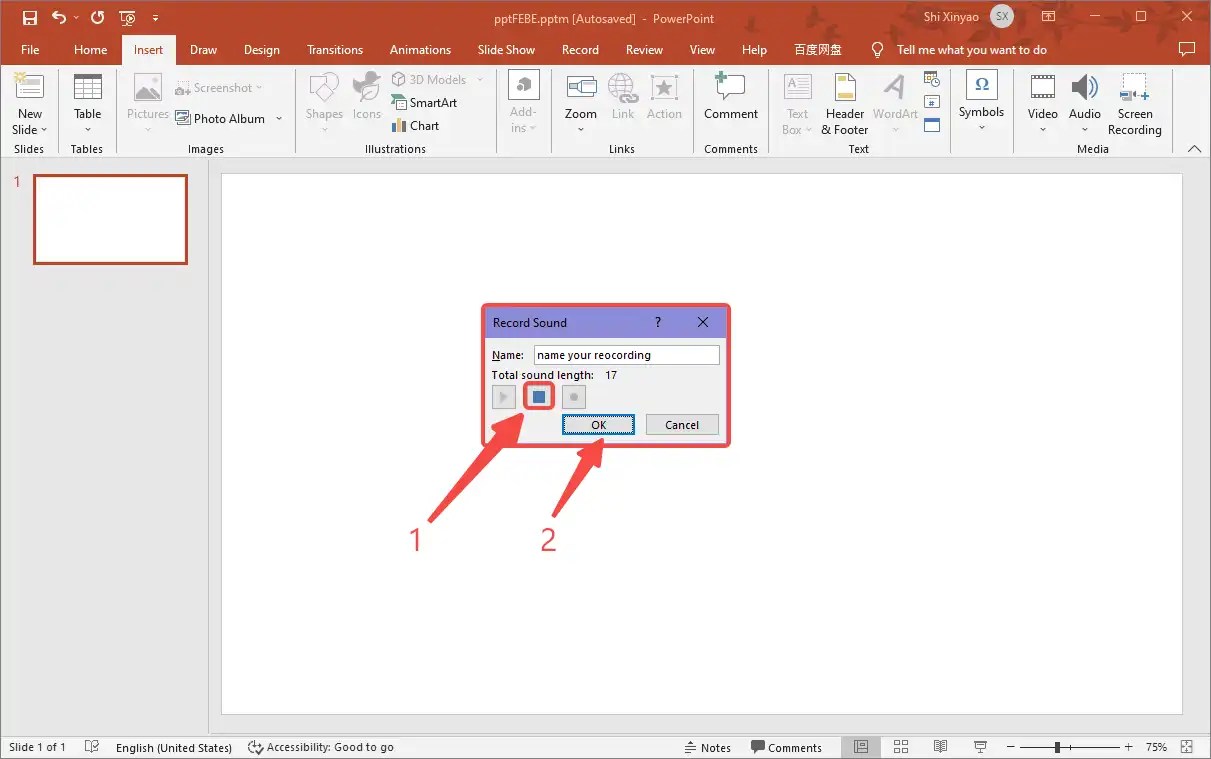
Task: Switch to the Design tab
Action: coord(262,49)
